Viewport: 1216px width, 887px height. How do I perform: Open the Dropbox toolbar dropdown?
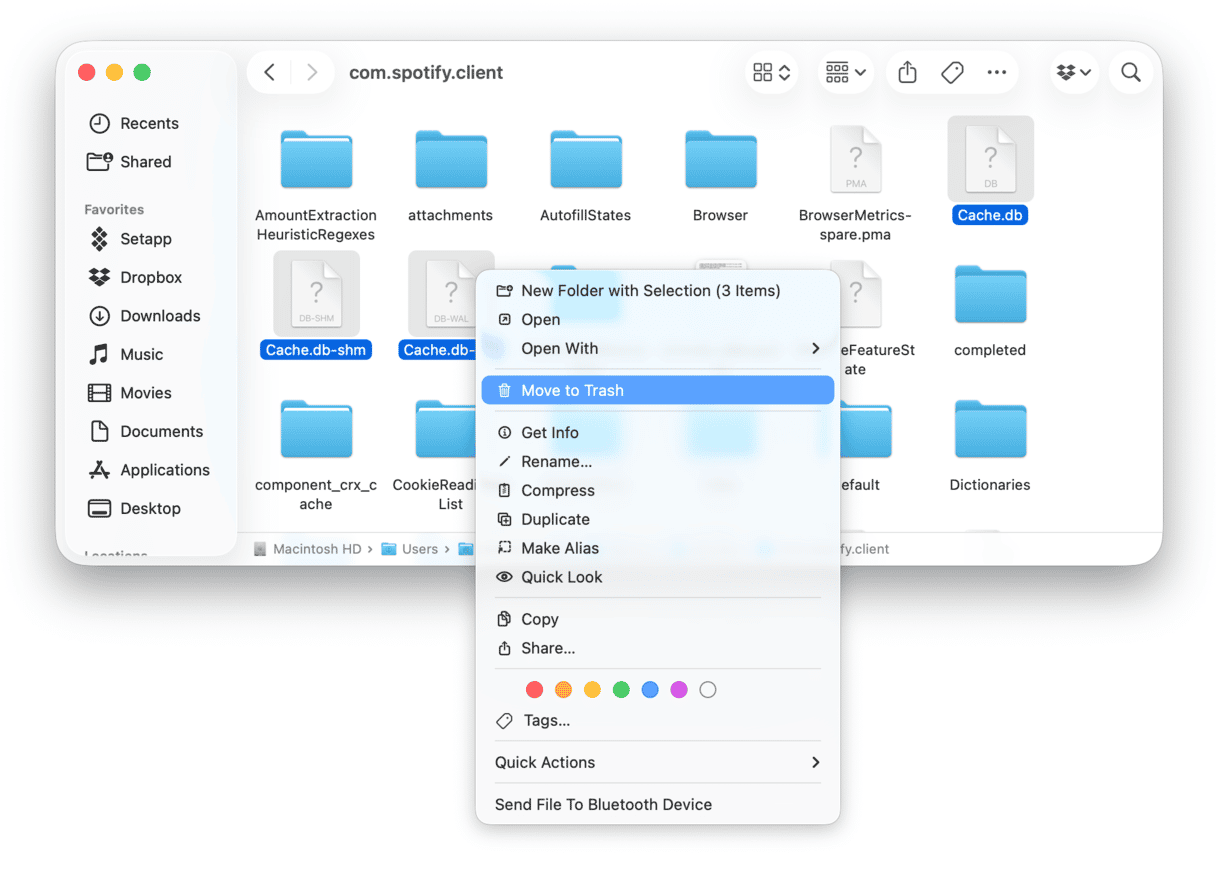coord(1074,72)
